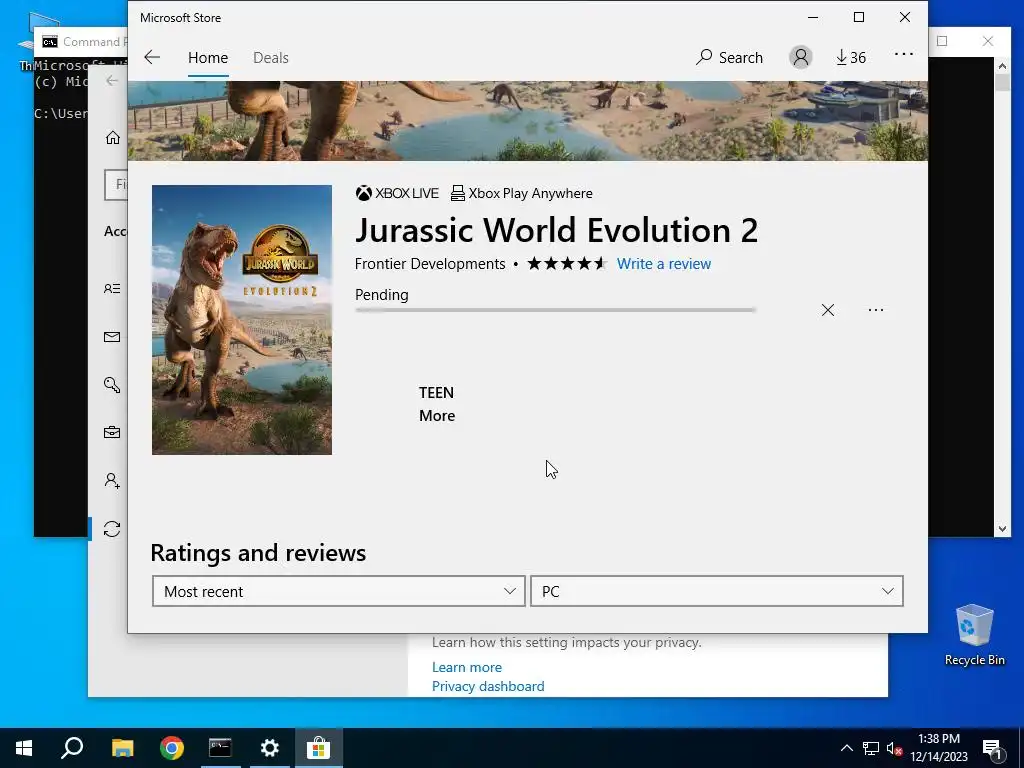Screen dimensions: 1024x768
Task: Cancel the pending Jurassic World download
Action: click(827, 310)
